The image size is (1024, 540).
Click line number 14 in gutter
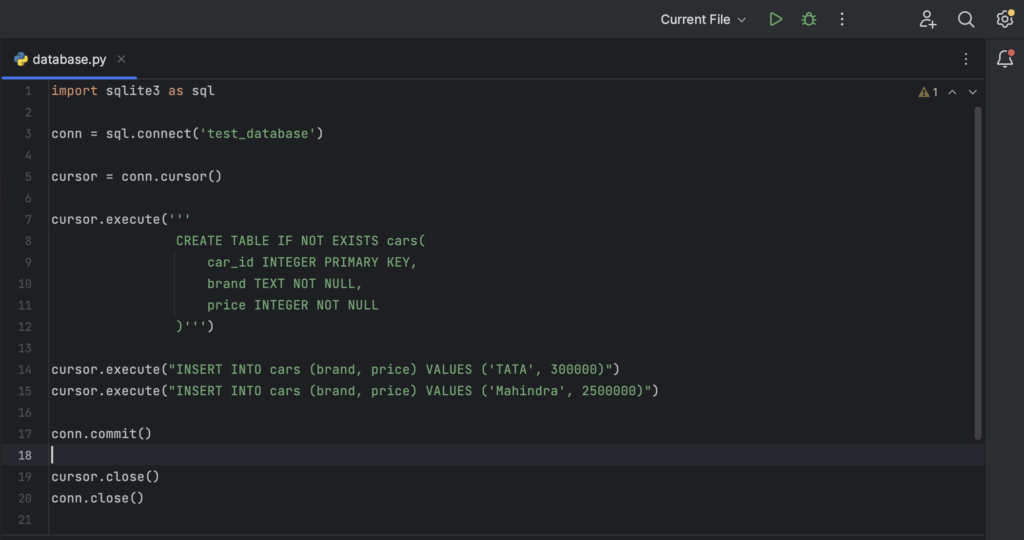click(25, 370)
